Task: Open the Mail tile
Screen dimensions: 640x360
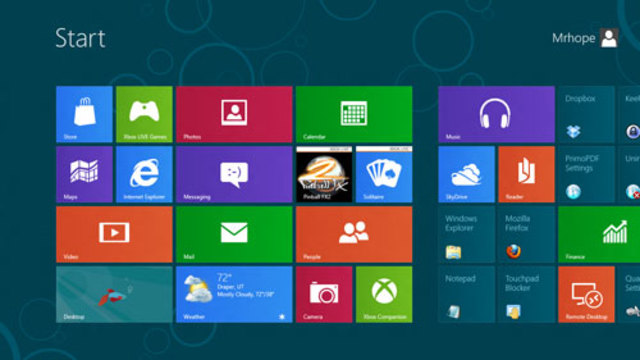Action: click(x=234, y=234)
